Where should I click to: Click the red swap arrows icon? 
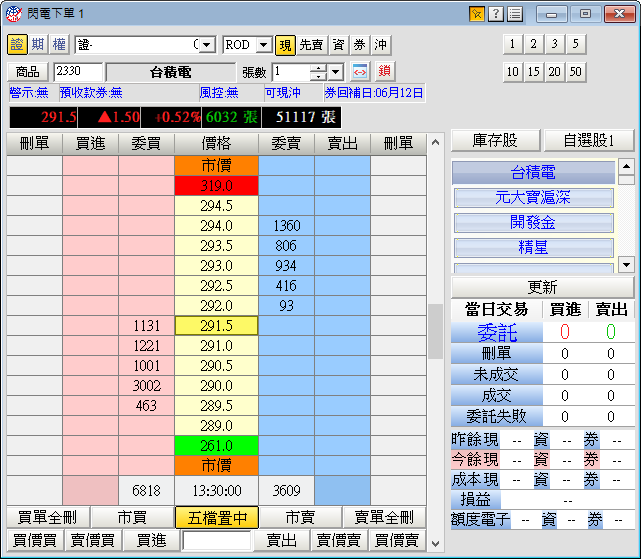click(361, 72)
